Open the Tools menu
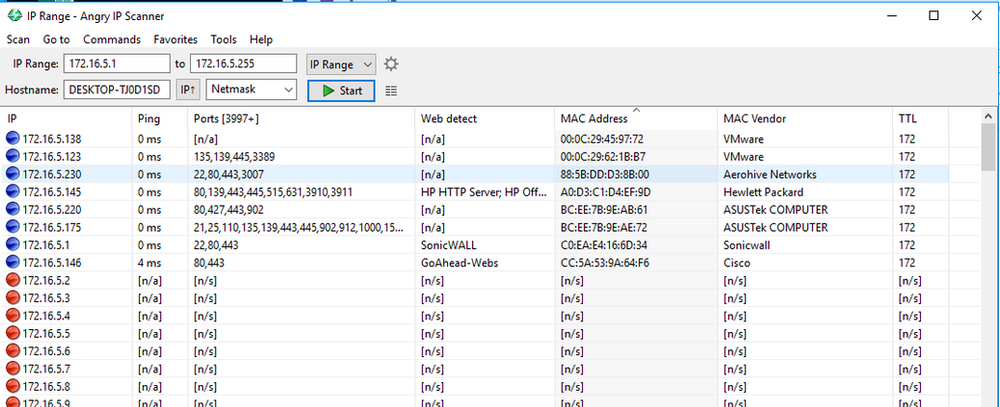Viewport: 1000px width, 407px height. click(224, 40)
